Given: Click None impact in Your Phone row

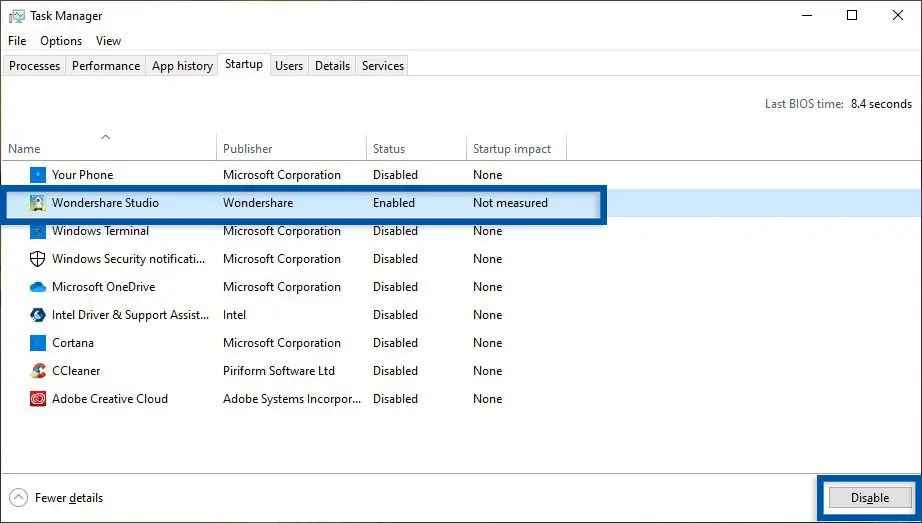Looking at the screenshot, I should [487, 175].
